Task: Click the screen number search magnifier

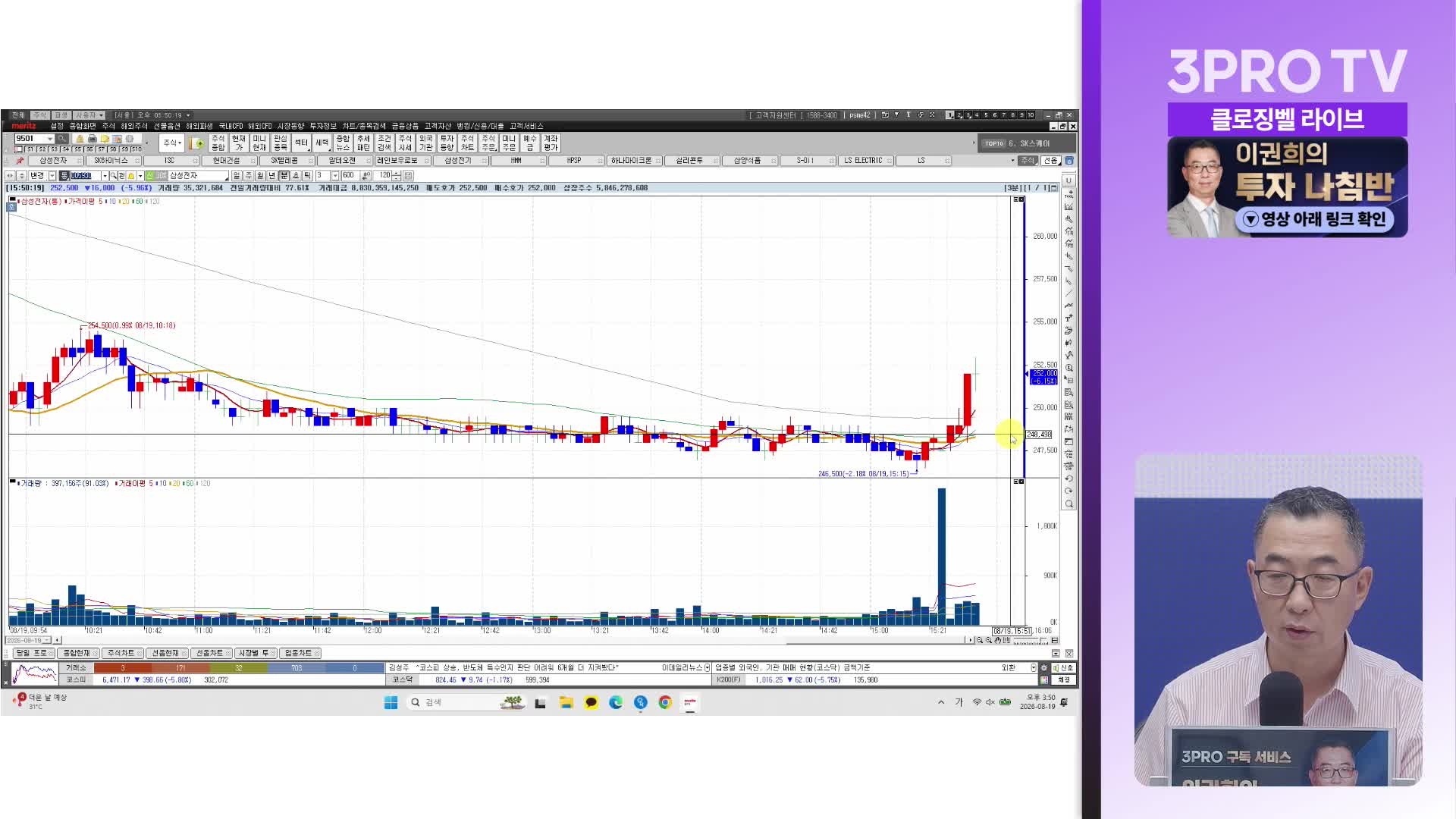Action: pos(62,139)
